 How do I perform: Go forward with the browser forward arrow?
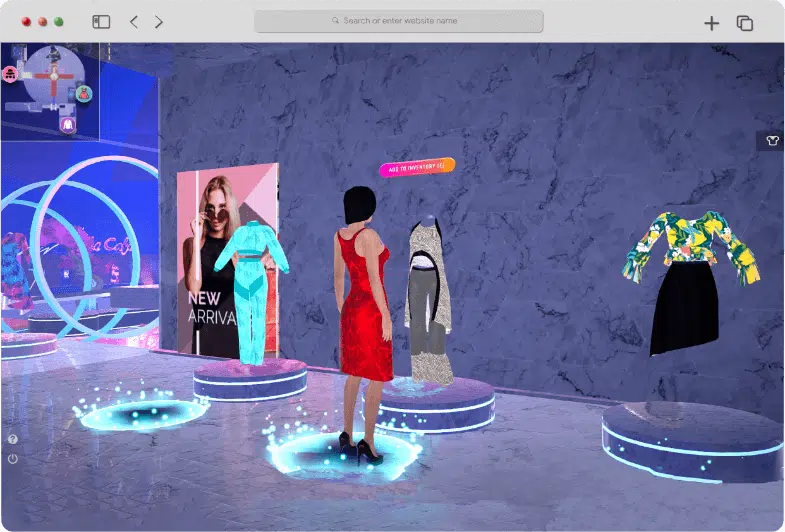coord(159,22)
